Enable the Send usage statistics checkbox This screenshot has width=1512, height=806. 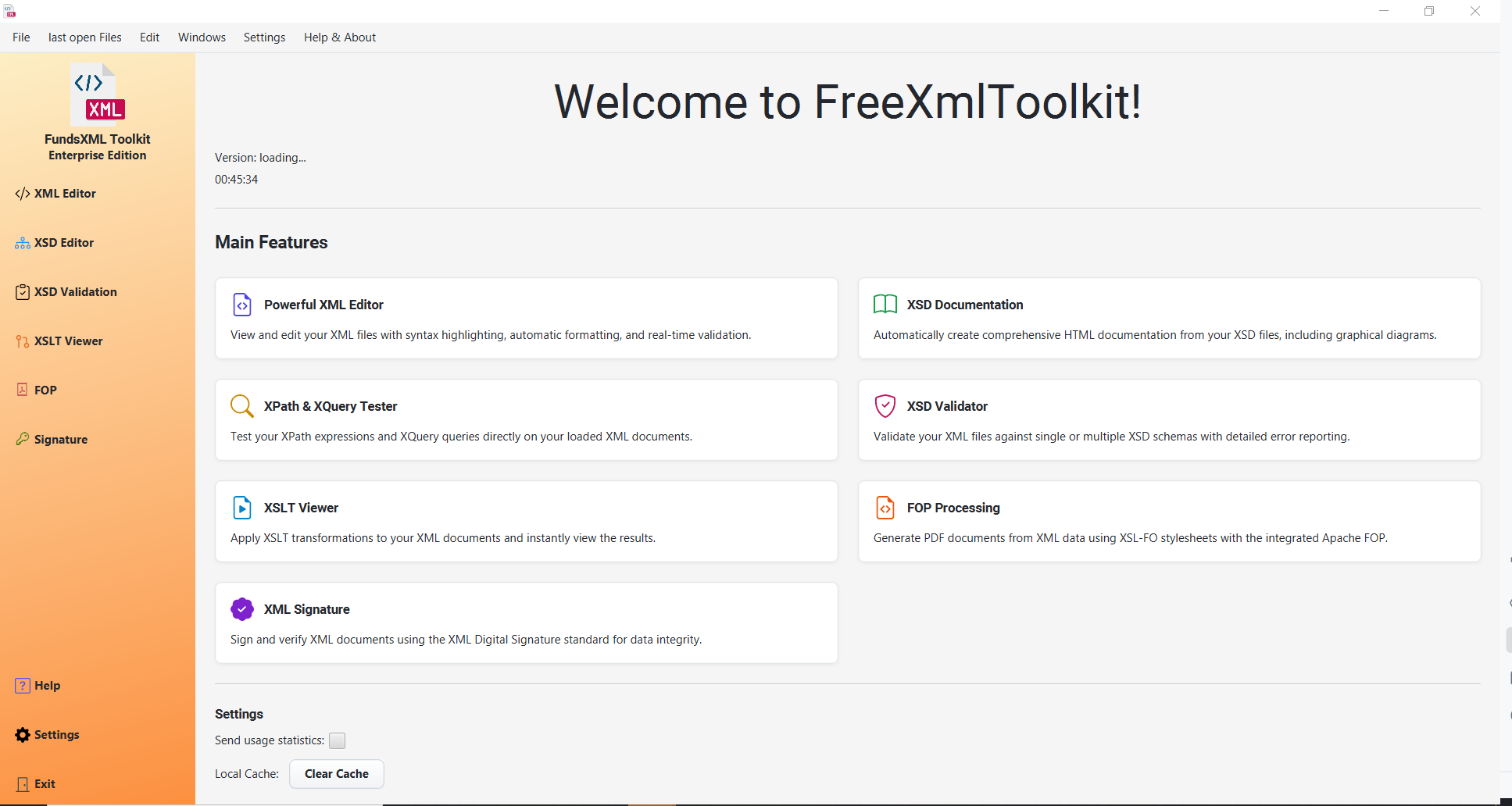coord(338,740)
